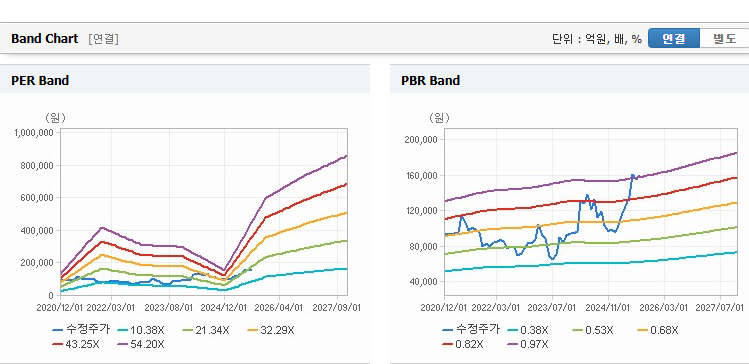The width and height of the screenshot is (749, 364).
Task: Click the 2023/08/01 date label
Action: (168, 307)
